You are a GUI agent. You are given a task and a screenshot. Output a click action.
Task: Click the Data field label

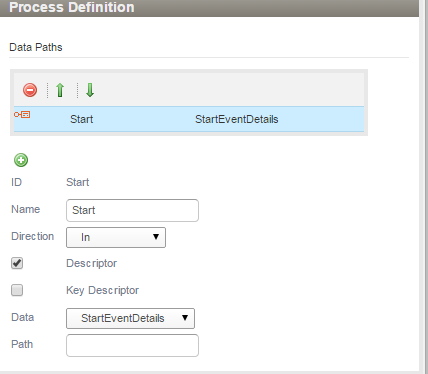click(x=23, y=317)
